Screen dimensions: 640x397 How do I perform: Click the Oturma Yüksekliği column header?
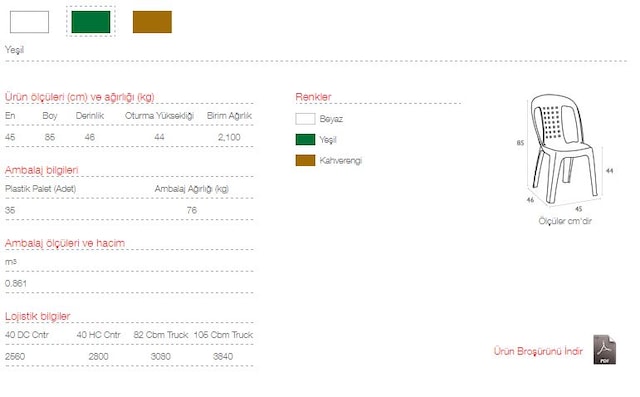point(159,116)
